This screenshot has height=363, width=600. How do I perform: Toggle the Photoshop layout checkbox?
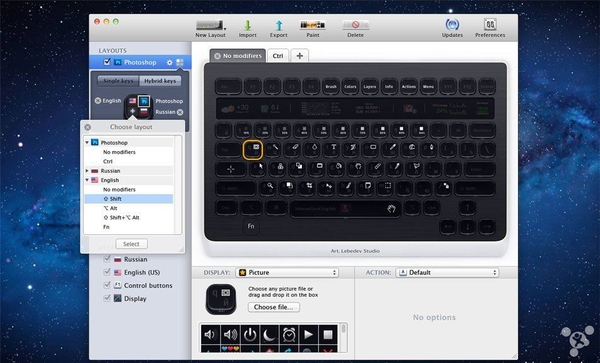point(107,62)
